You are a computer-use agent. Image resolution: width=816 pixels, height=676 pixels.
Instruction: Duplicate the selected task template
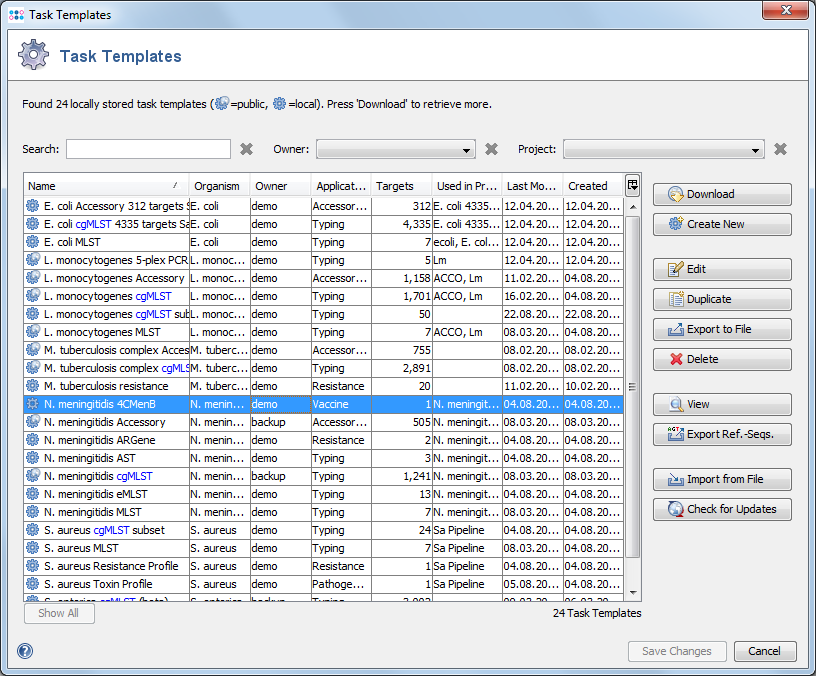[x=722, y=299]
